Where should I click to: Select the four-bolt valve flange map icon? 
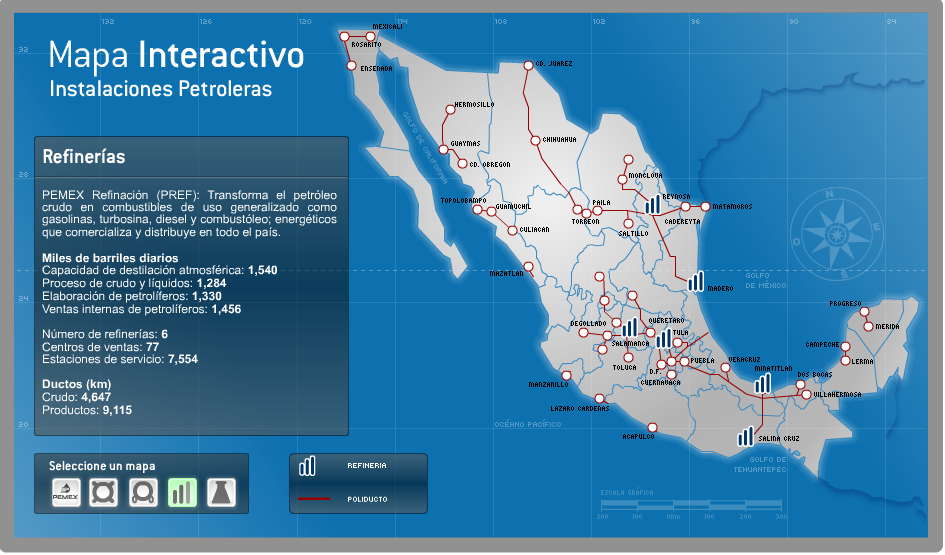coord(104,492)
